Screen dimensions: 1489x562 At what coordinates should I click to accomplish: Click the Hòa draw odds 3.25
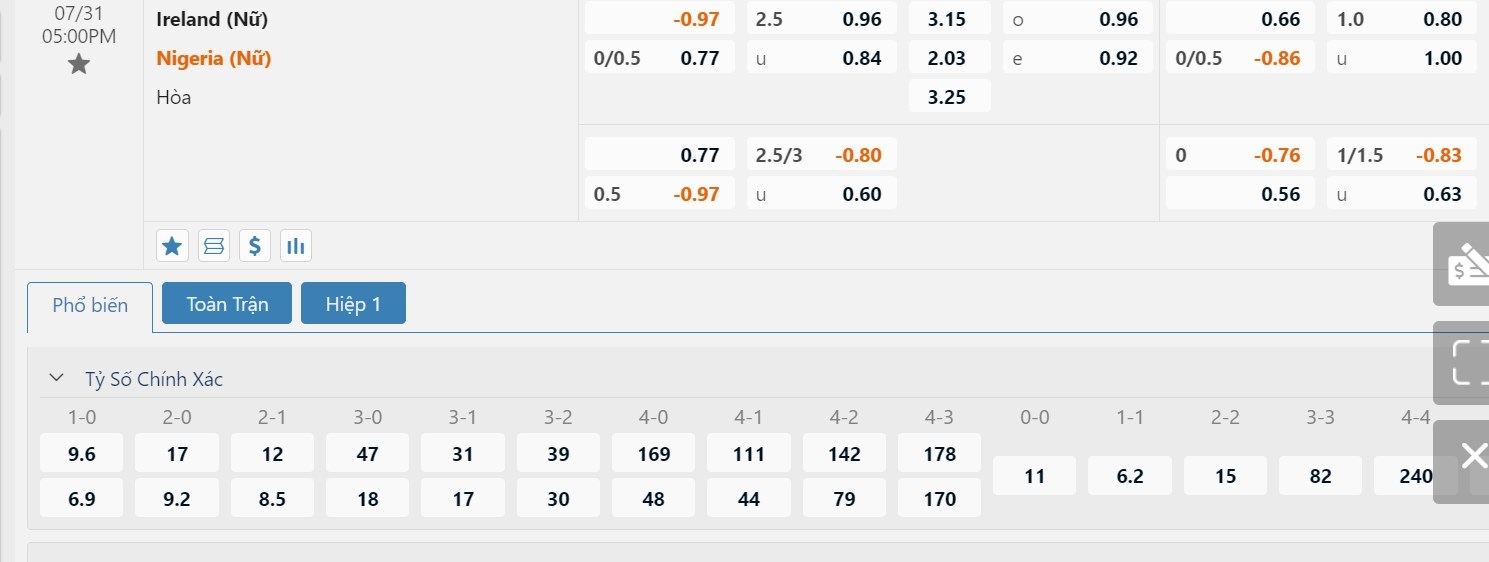tap(948, 97)
